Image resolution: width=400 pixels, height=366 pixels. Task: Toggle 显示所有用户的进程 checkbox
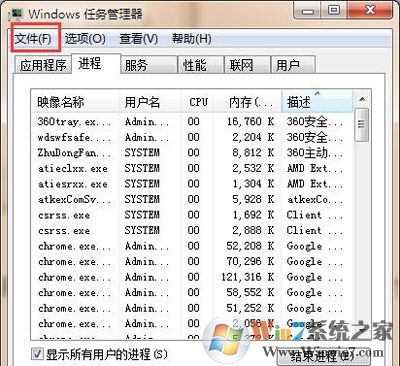[37, 354]
